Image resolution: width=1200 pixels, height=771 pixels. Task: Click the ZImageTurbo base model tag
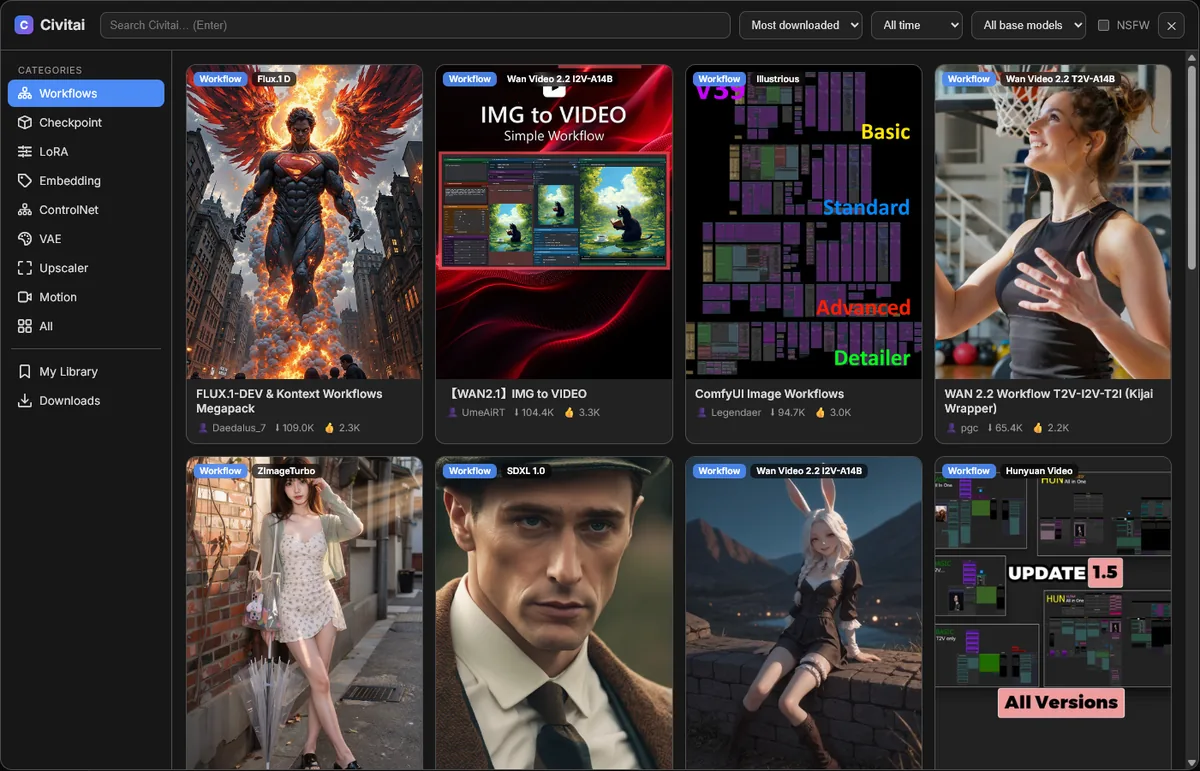(x=286, y=471)
